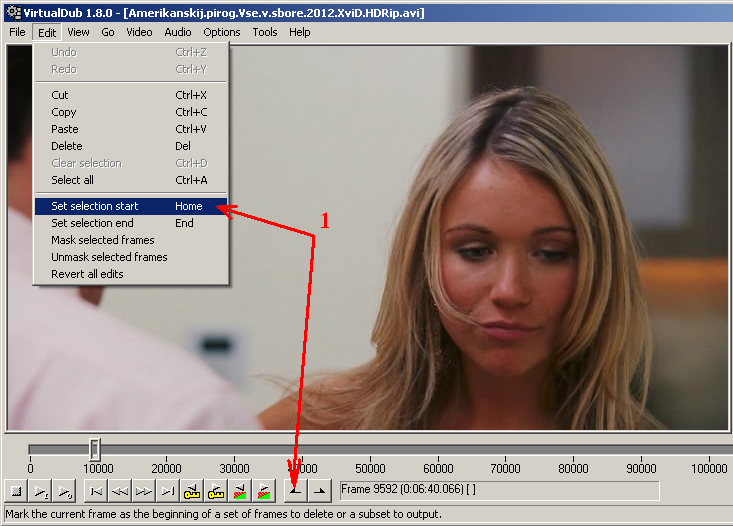Close the open Edit menu
Image resolution: width=733 pixels, height=526 pixels.
click(x=47, y=32)
